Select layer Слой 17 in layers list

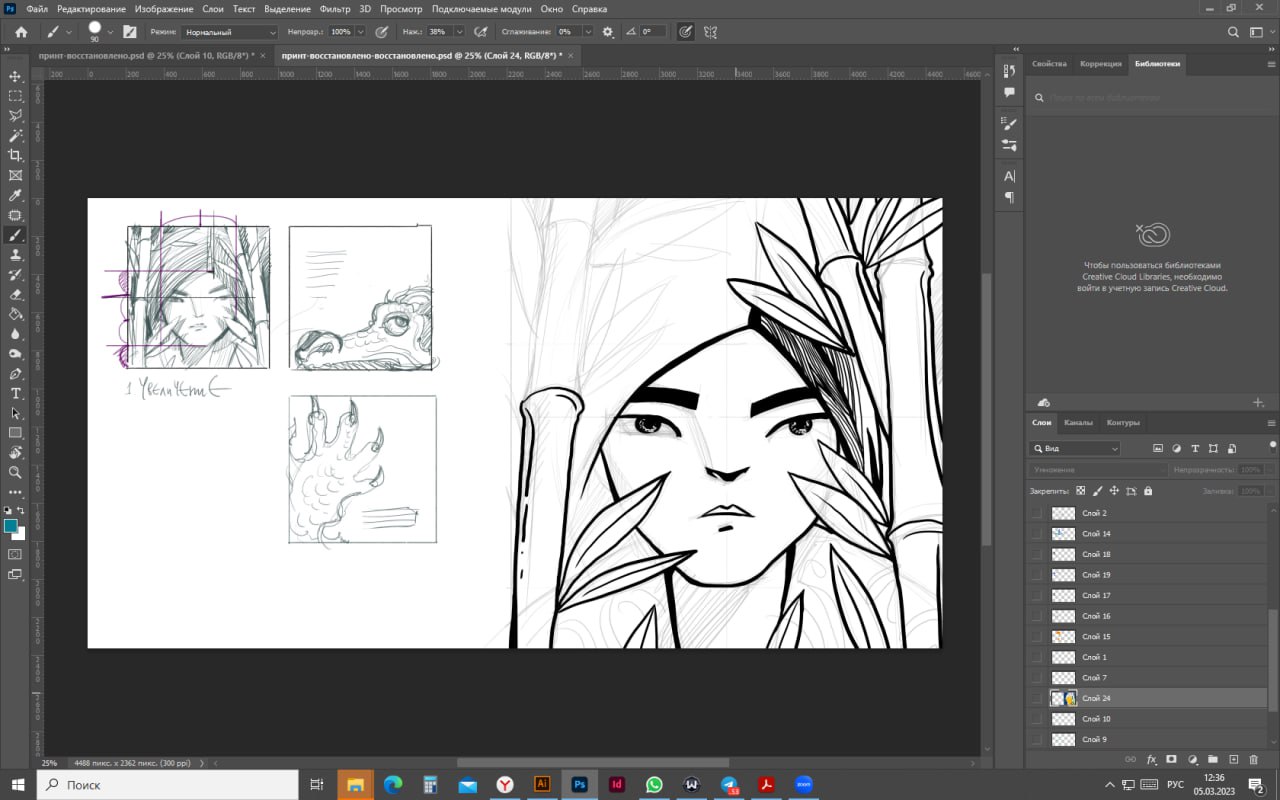(x=1096, y=596)
